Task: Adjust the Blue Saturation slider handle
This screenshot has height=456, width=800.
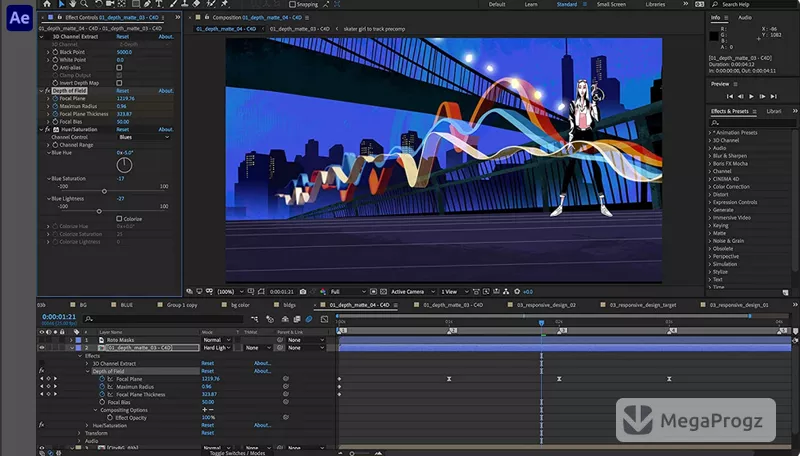Action: coord(104,191)
